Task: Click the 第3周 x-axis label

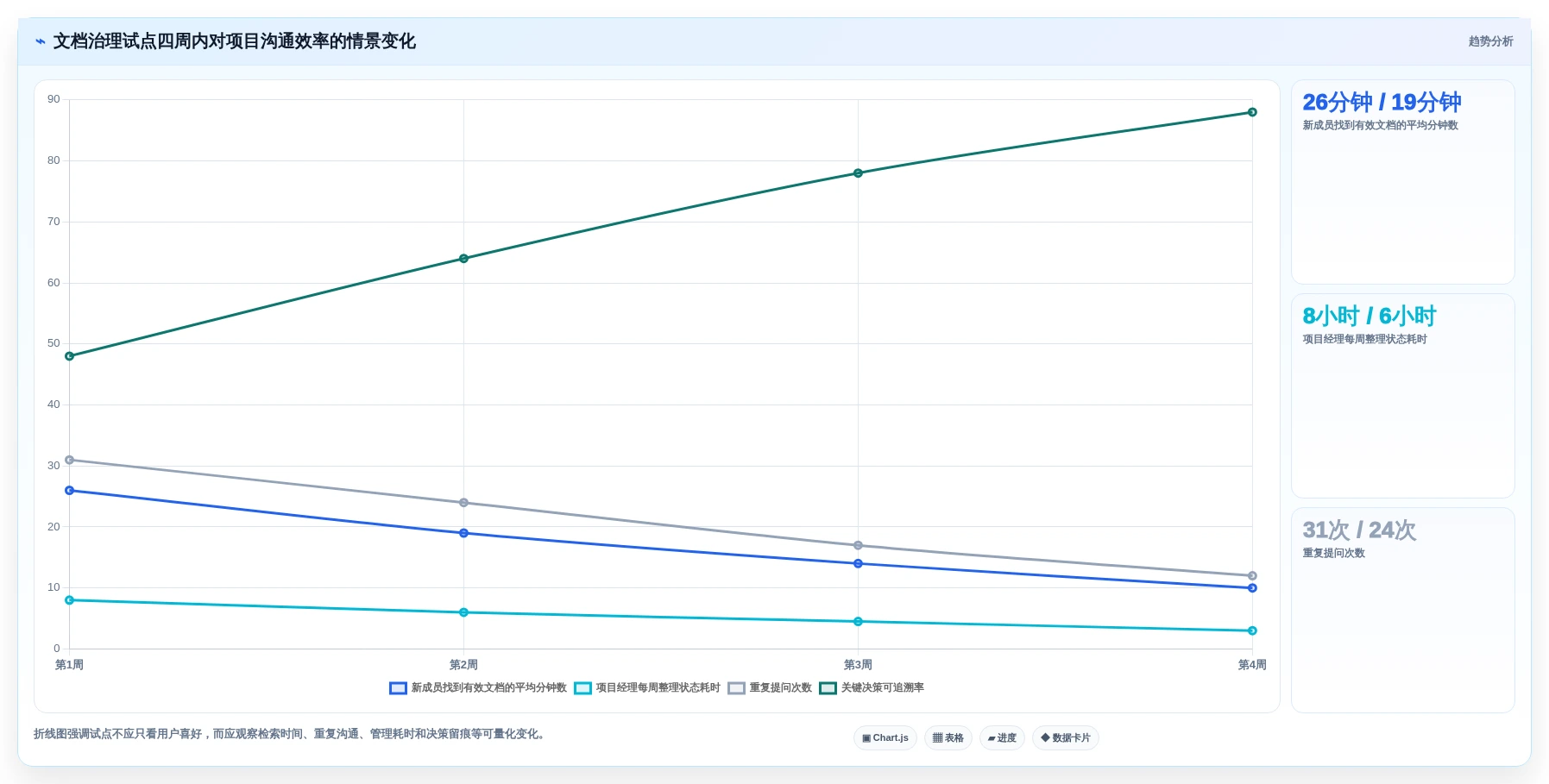Action: 858,665
